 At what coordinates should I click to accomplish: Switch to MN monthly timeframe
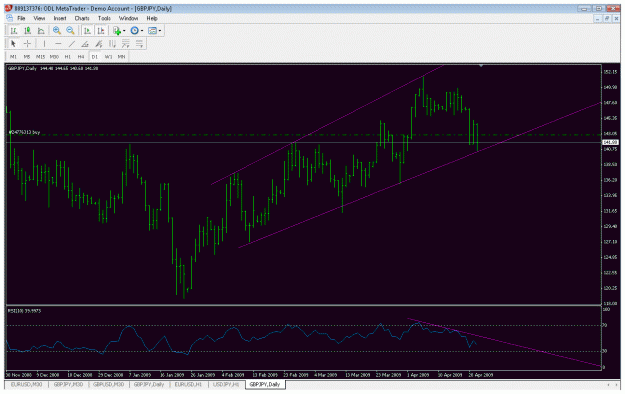tap(122, 57)
